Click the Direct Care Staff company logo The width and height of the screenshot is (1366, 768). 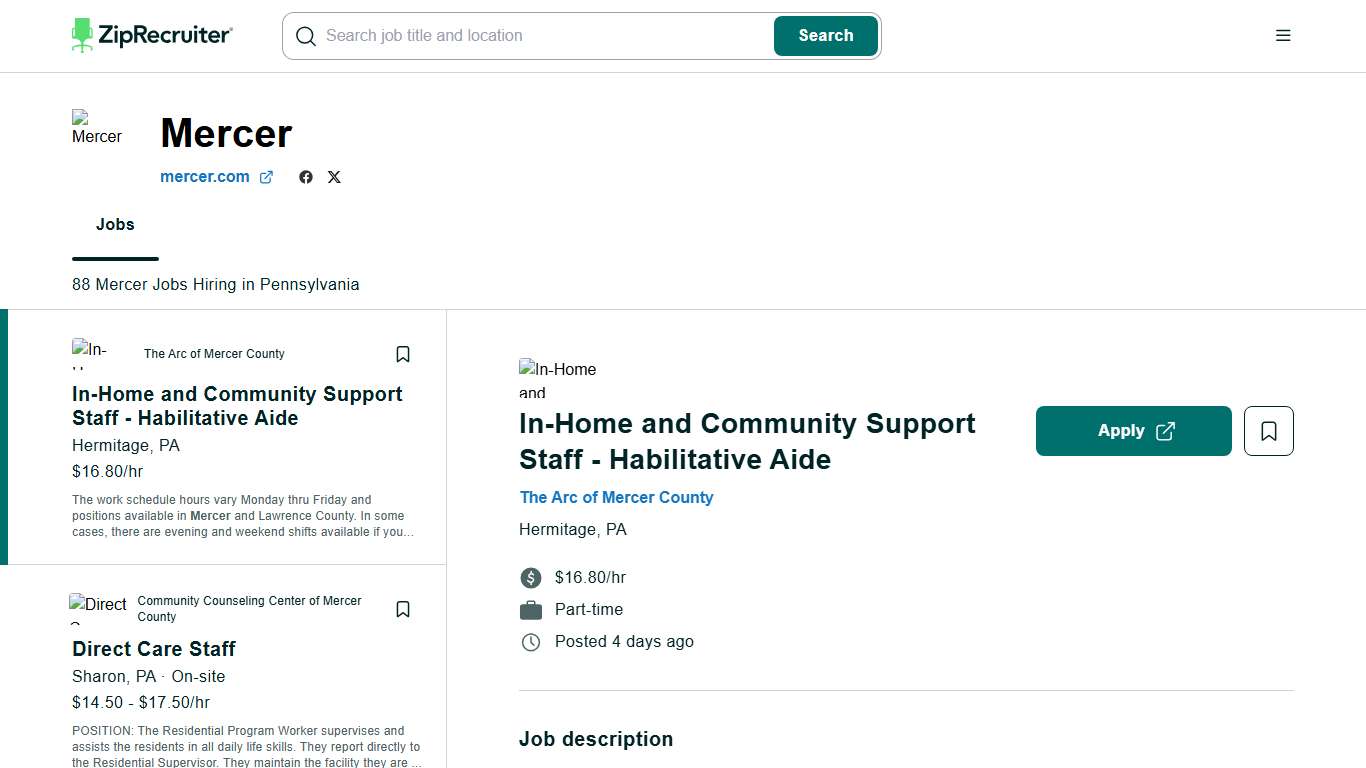pyautogui.click(x=98, y=608)
